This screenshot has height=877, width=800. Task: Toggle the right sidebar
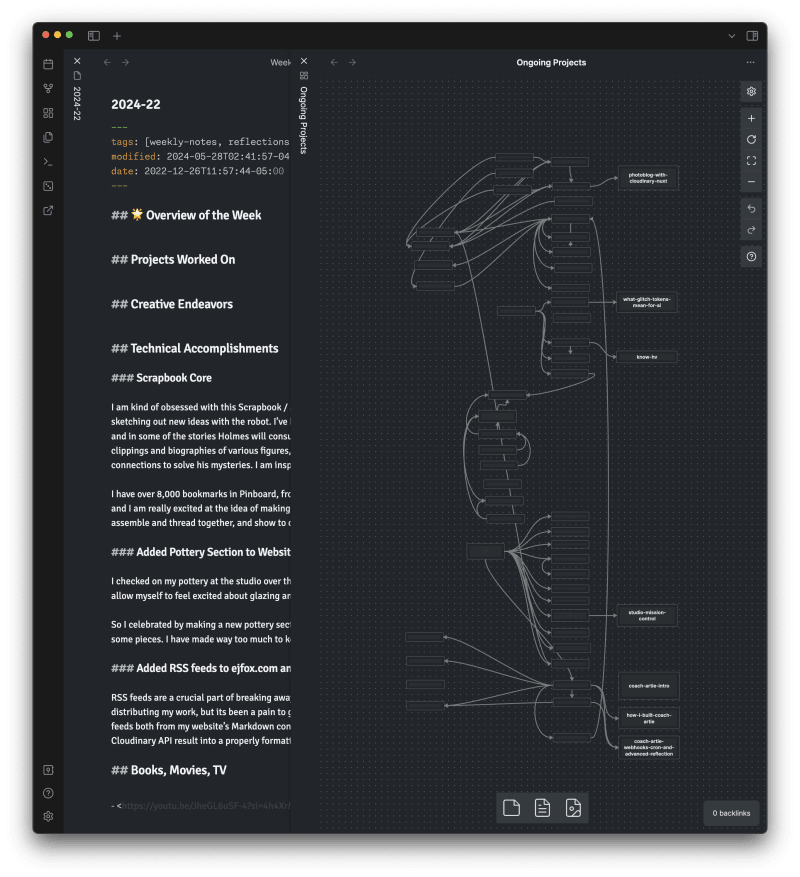click(x=752, y=36)
